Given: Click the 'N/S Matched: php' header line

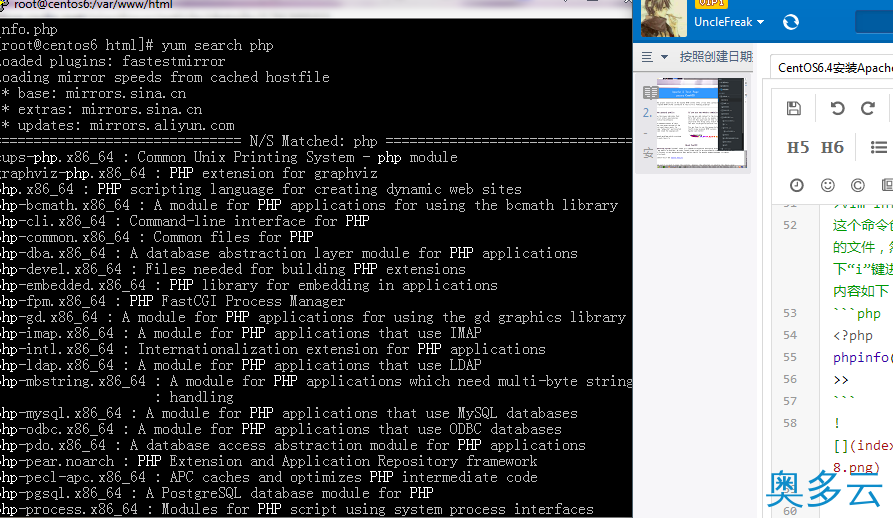Looking at the screenshot, I should (x=316, y=141).
